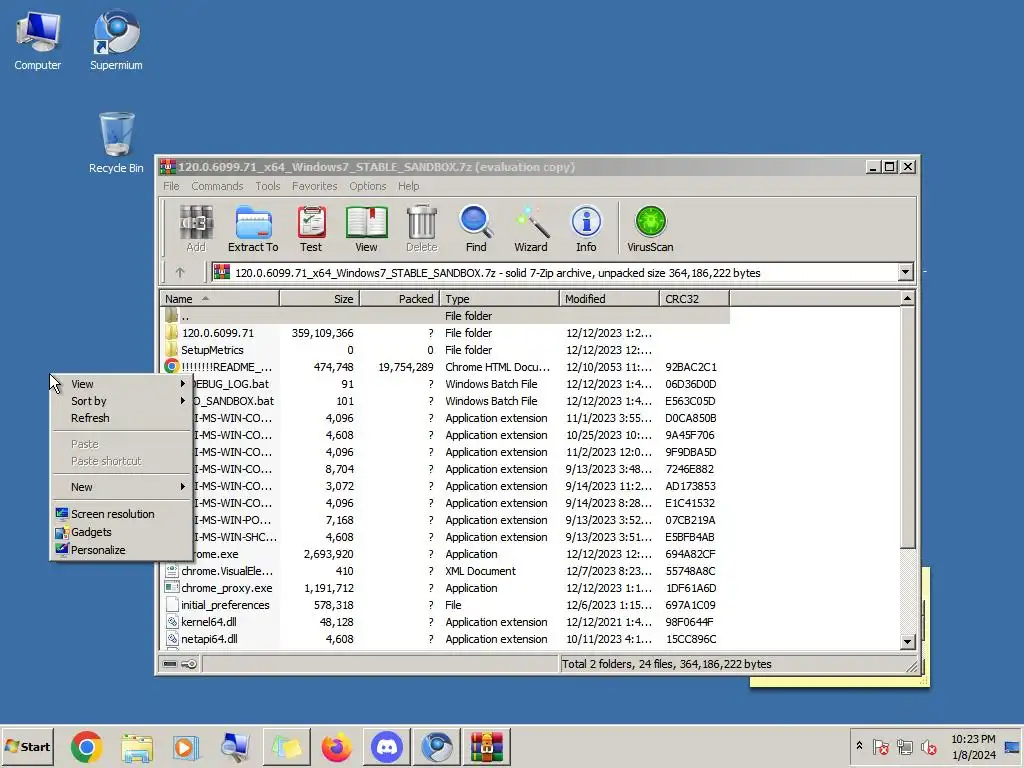
Task: Click the file list vertical scrollbar thumb
Action: 907,427
